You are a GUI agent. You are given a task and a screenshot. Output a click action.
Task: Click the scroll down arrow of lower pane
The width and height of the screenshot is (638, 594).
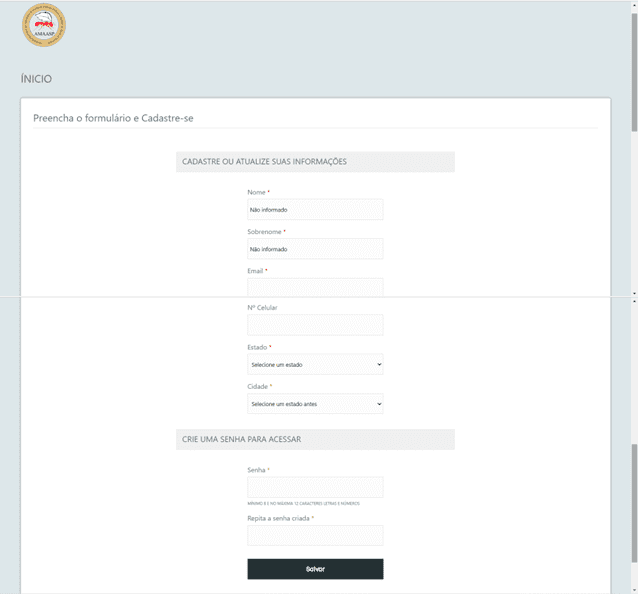click(x=634, y=590)
